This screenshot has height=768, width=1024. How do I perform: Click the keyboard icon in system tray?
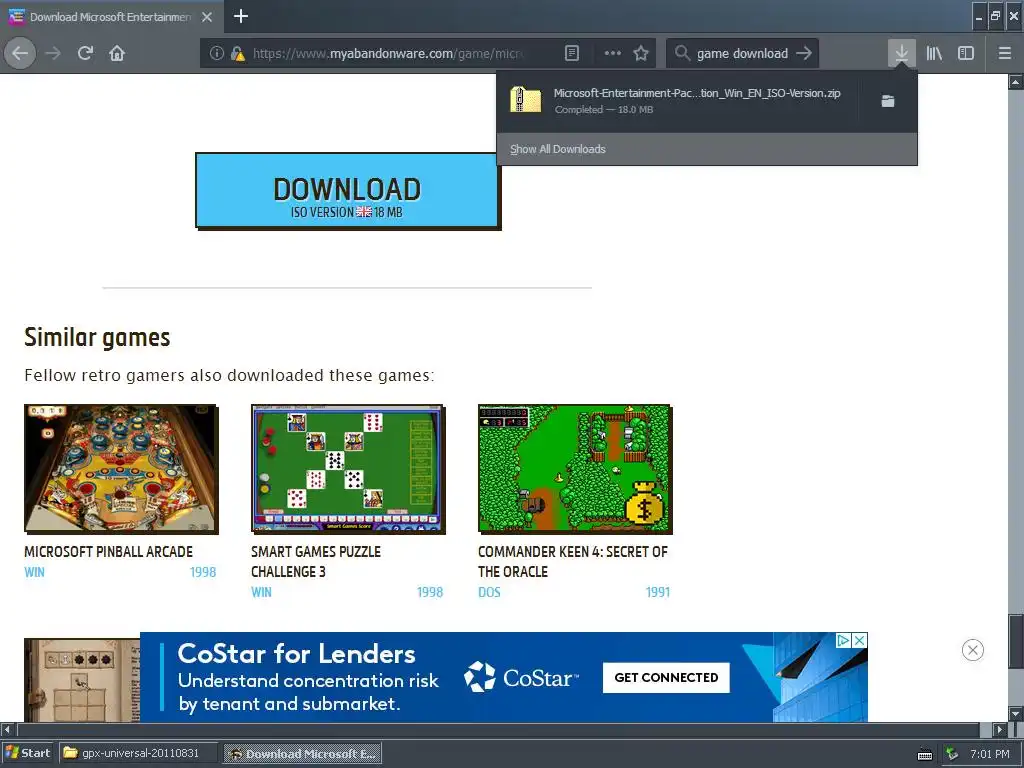tap(925, 754)
